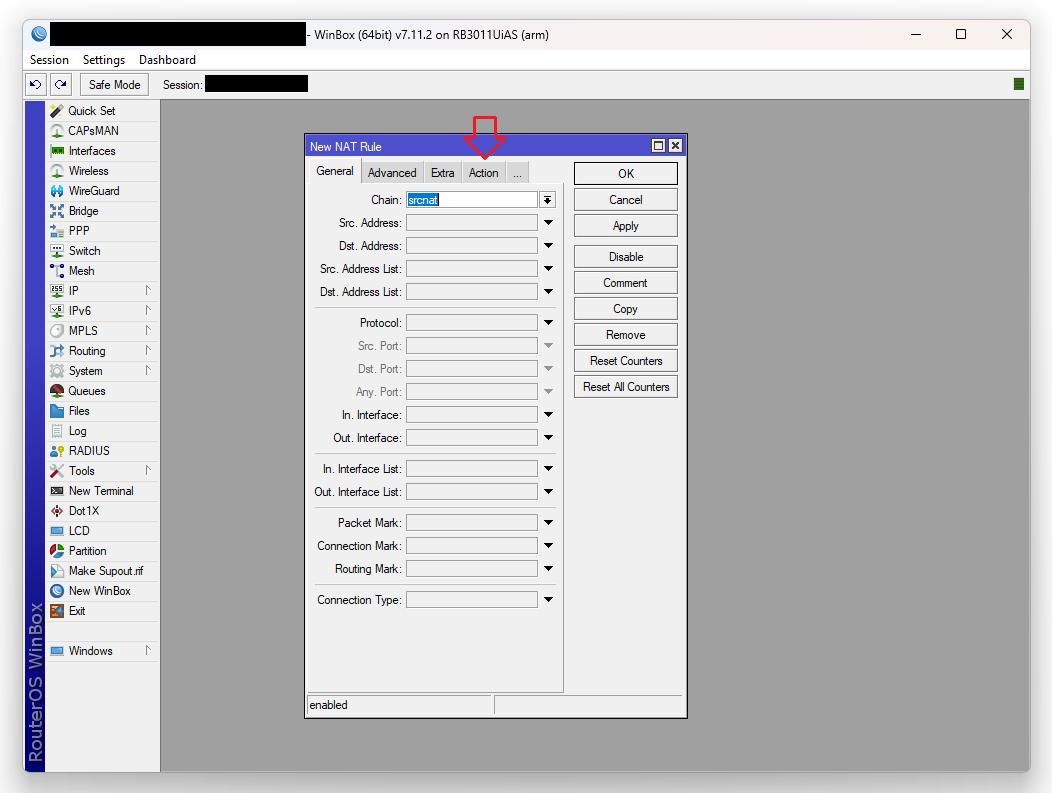The width and height of the screenshot is (1052, 793).
Task: Open the Bridge sidebar icon
Action: (57, 211)
